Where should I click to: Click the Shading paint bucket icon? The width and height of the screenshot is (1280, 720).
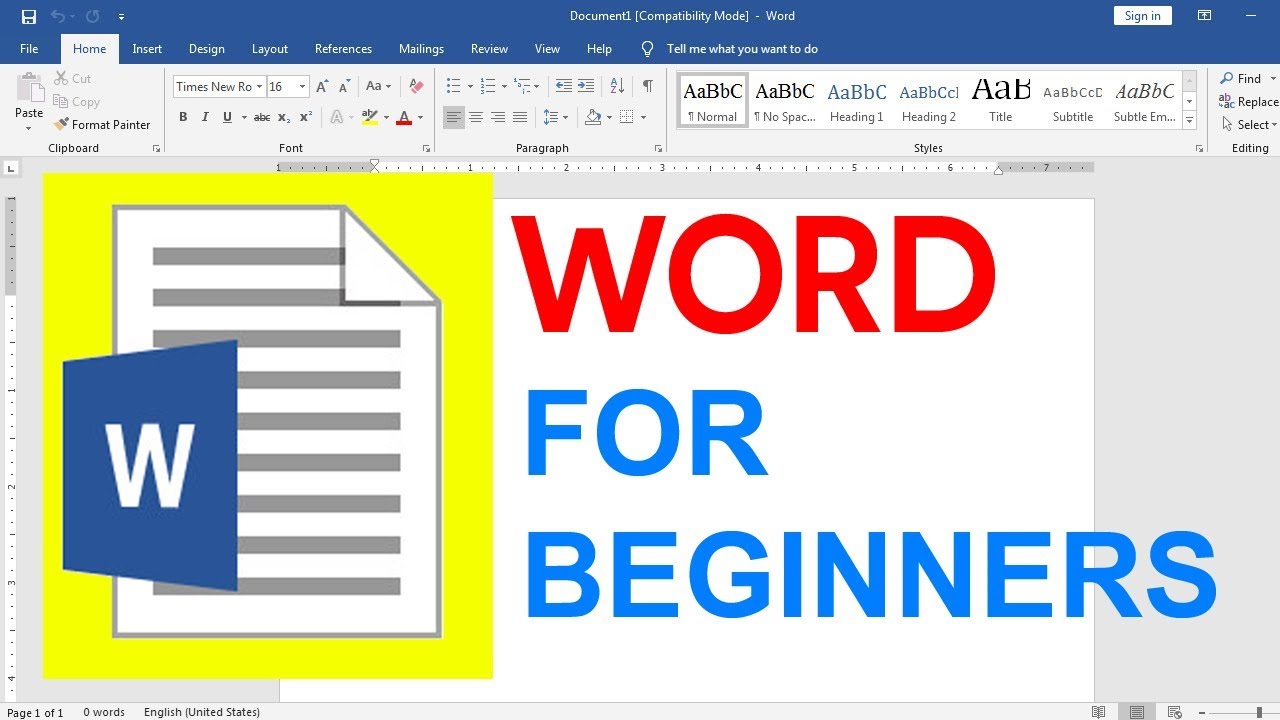click(x=593, y=117)
